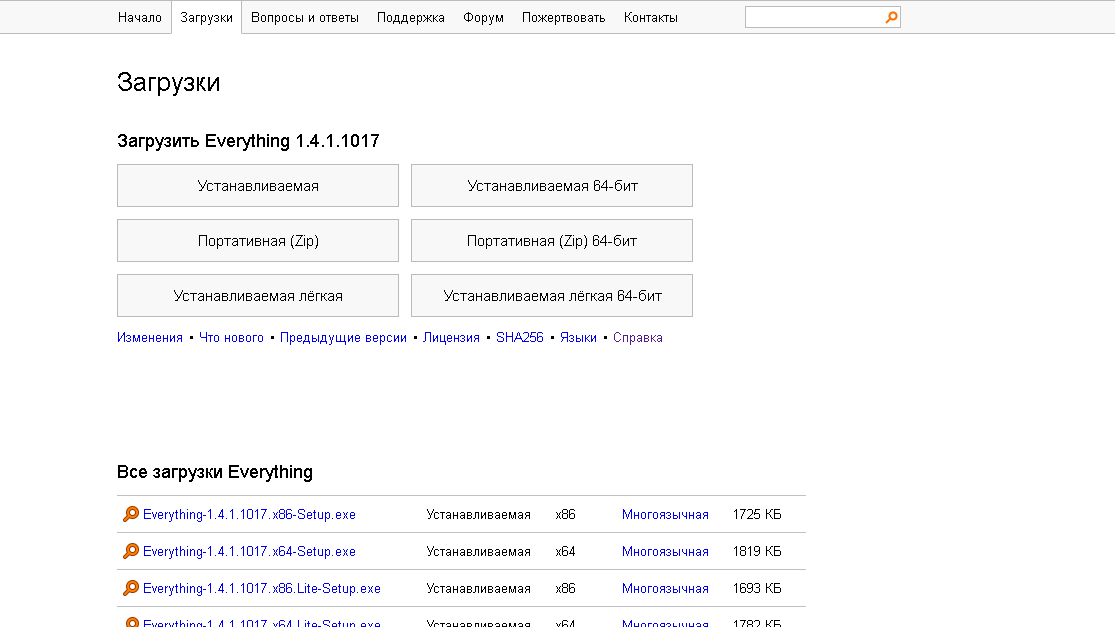Screen dimensions: 1115x627
Task: Open the Изменения link
Action: [x=149, y=338]
